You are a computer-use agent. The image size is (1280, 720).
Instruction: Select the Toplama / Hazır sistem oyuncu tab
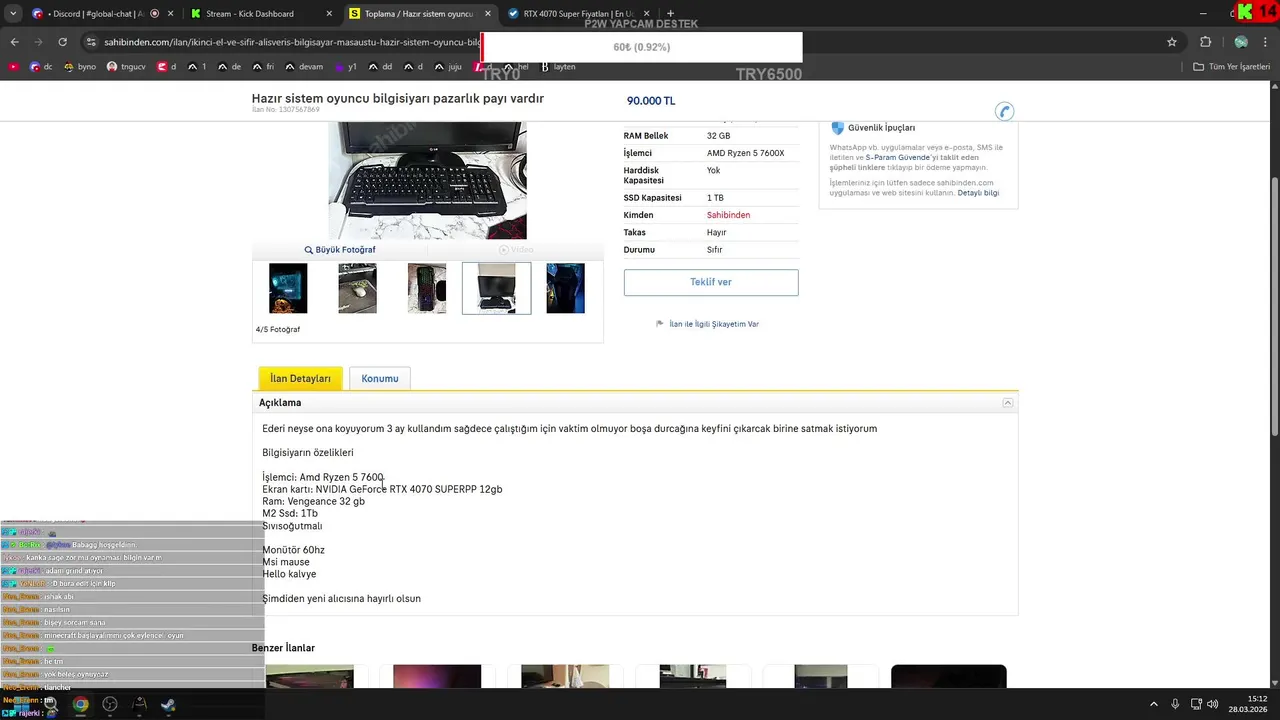coord(418,14)
